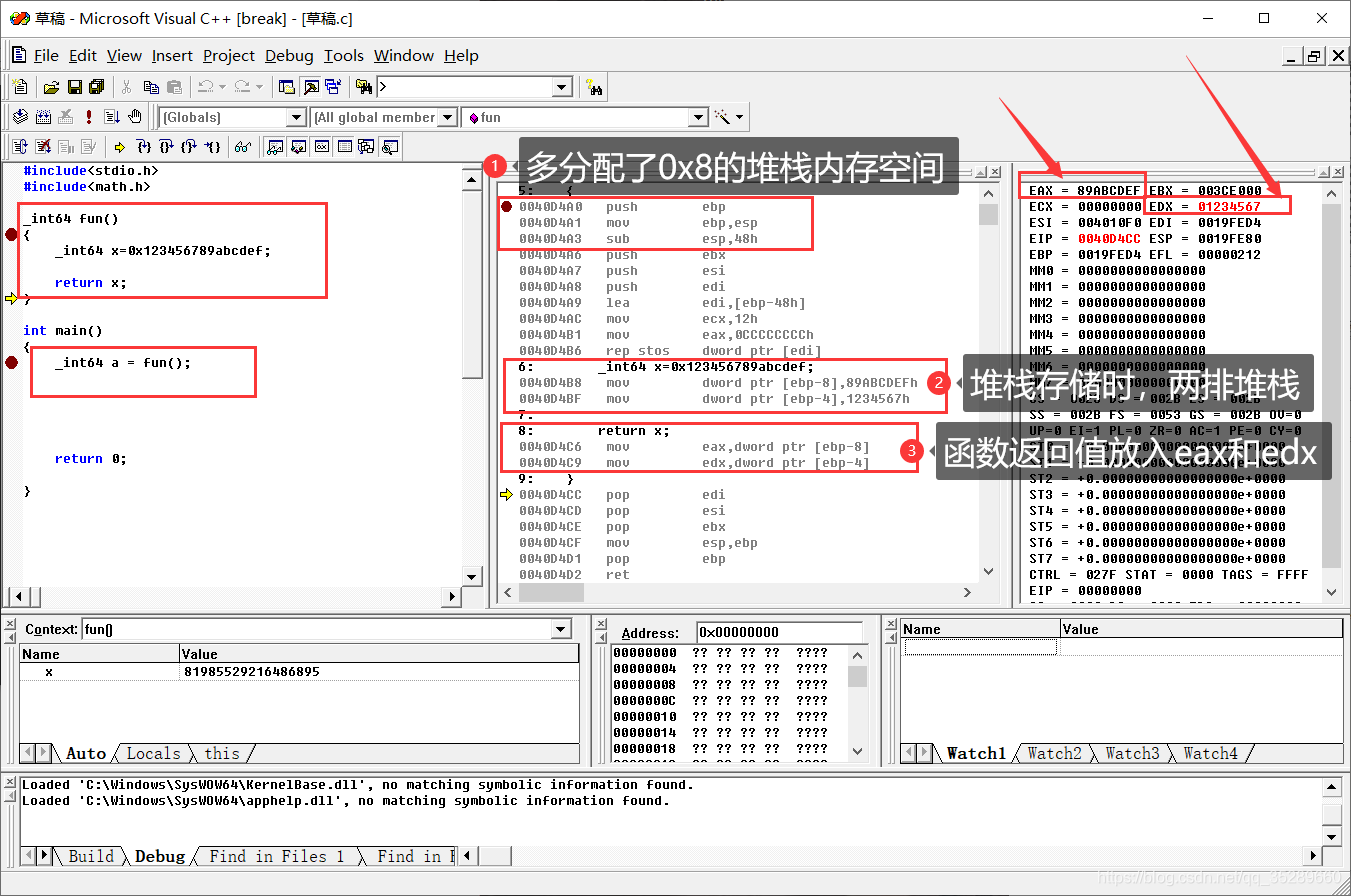The image size is (1351, 896).
Task: Switch to the Watch2 tab
Action: [x=1055, y=753]
